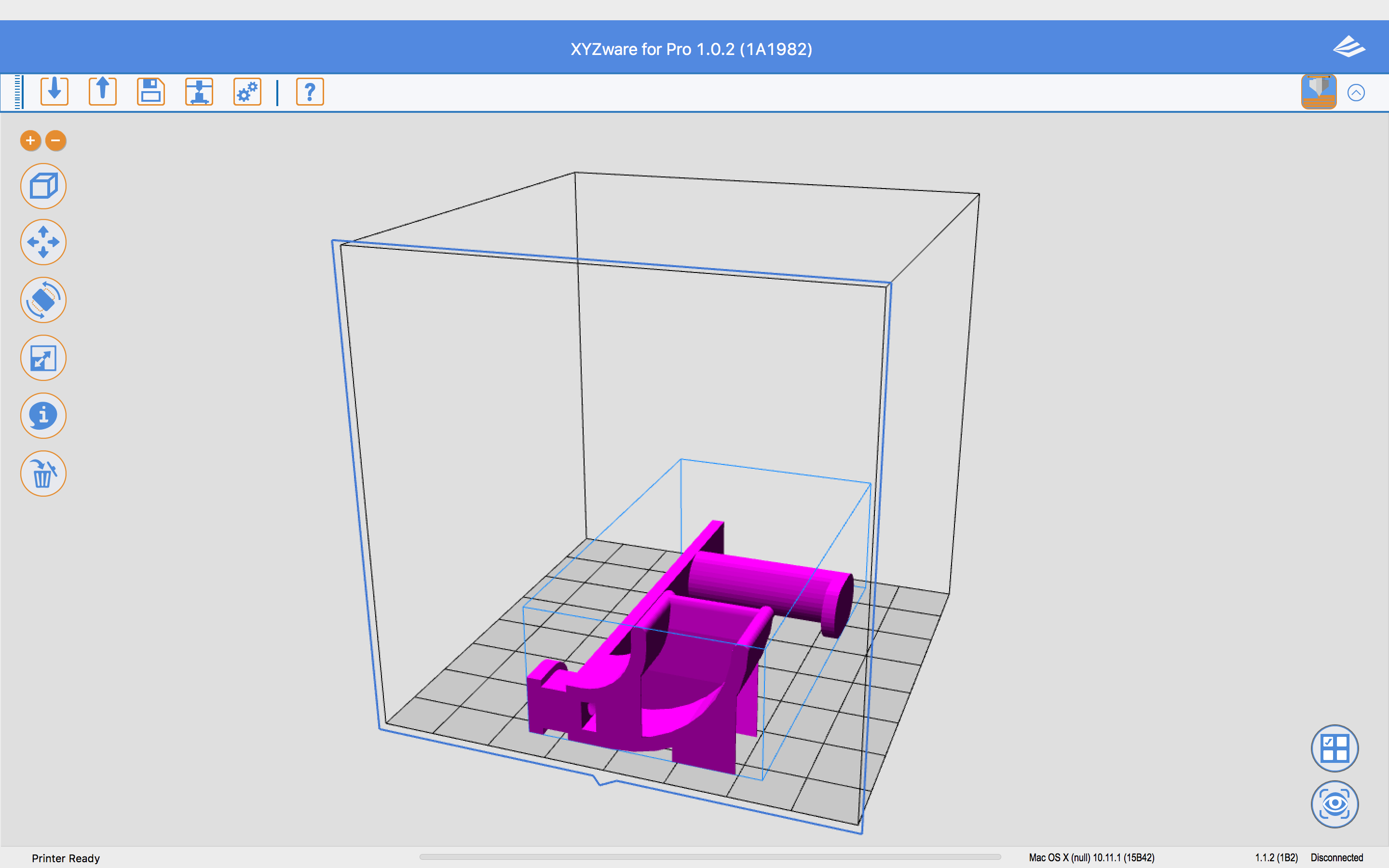Click the ruler grip at toolbar left

click(x=18, y=92)
